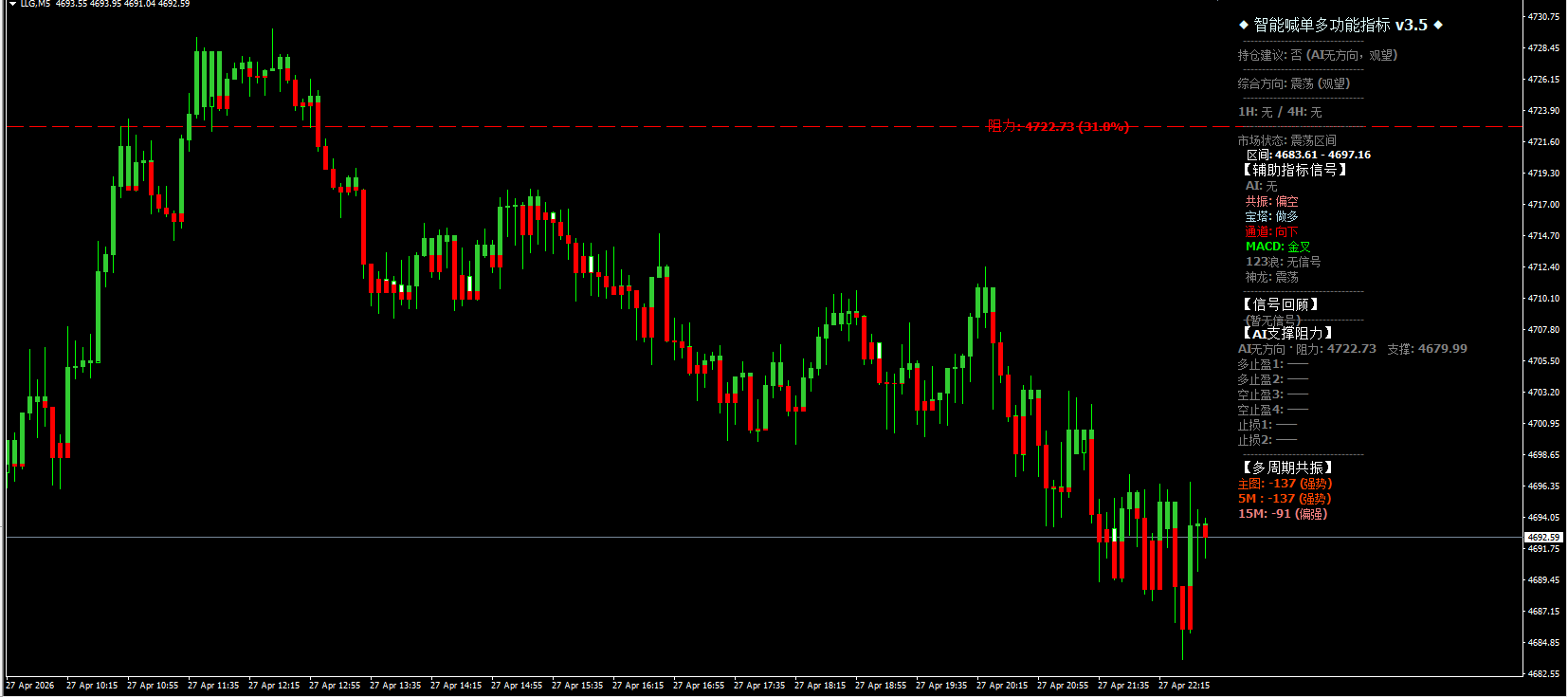Select the red 阻力: 4722.73 resistance label
This screenshot has width=1568, height=697.
tap(1058, 126)
